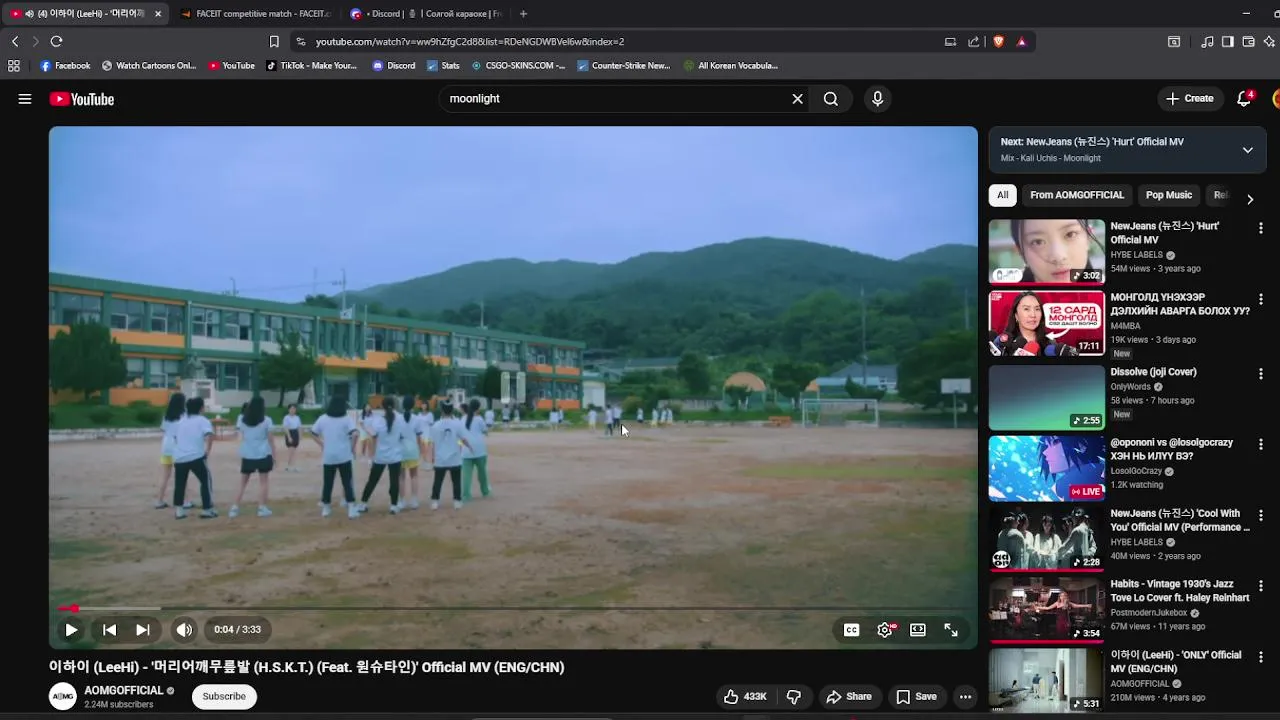
Task: Play the video
Action: point(71,630)
